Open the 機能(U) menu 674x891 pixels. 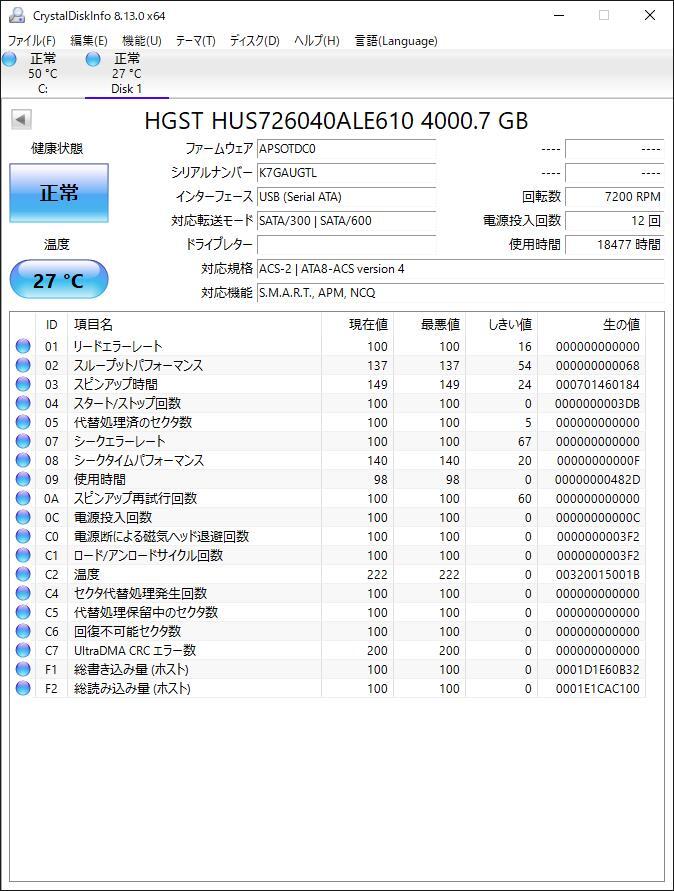(x=142, y=40)
